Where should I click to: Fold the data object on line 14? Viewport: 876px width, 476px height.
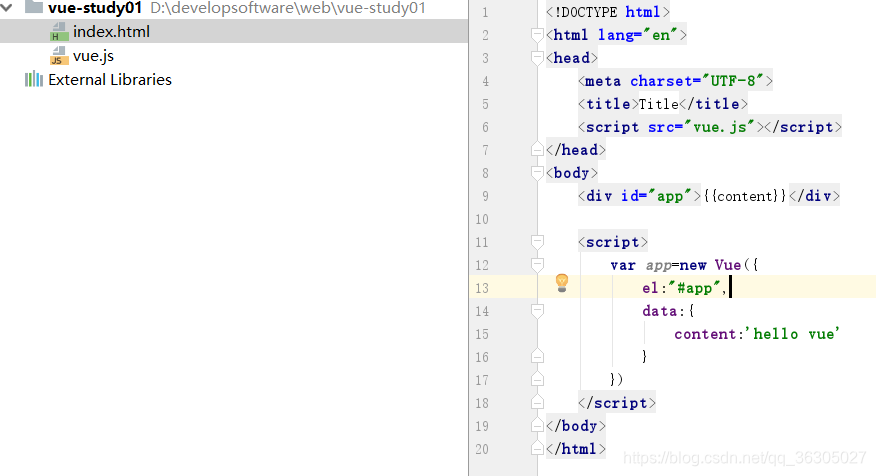(537, 311)
